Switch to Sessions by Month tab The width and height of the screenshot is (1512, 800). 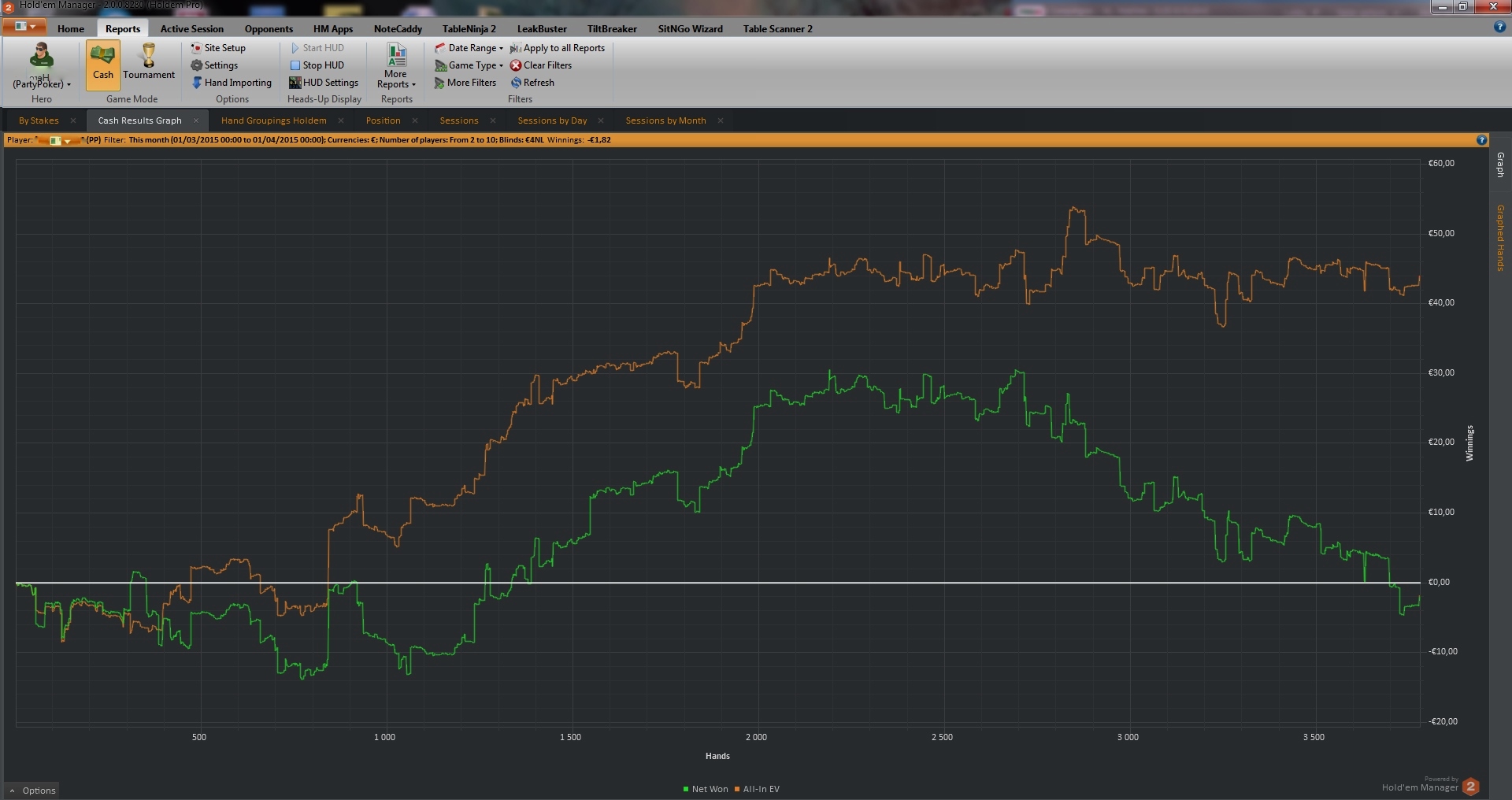665,120
